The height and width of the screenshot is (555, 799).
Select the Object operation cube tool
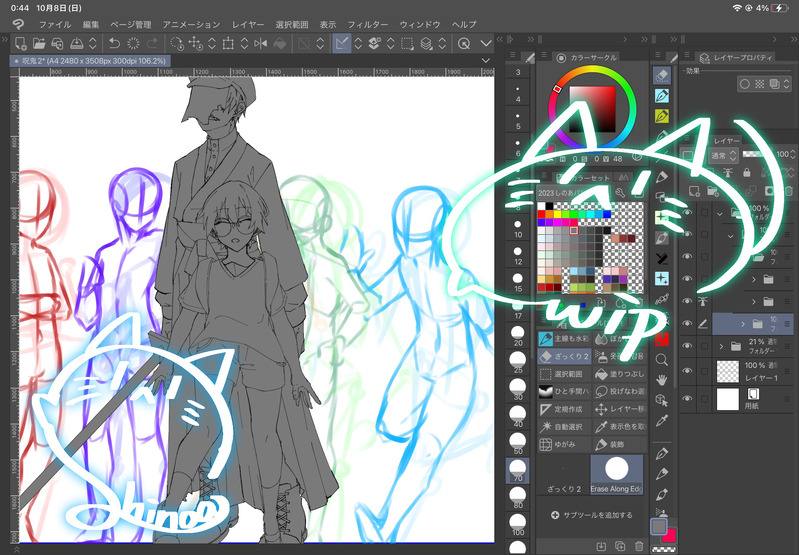pyautogui.click(x=661, y=401)
